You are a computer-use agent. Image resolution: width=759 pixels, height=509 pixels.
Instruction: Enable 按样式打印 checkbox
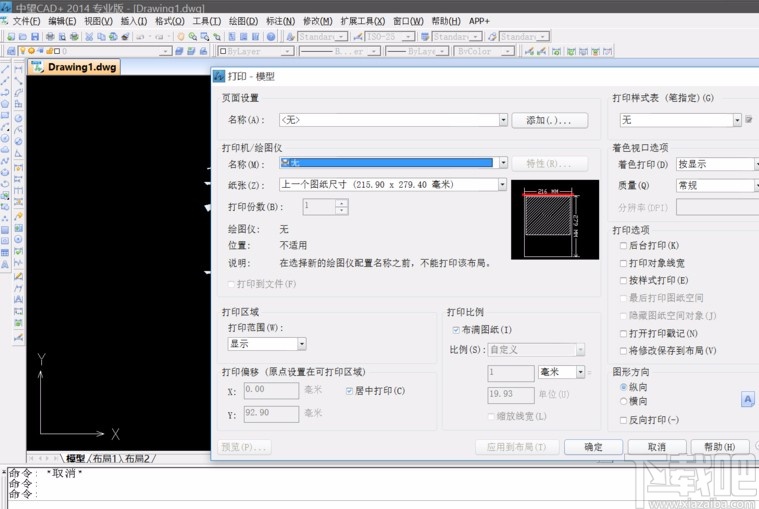click(x=623, y=280)
